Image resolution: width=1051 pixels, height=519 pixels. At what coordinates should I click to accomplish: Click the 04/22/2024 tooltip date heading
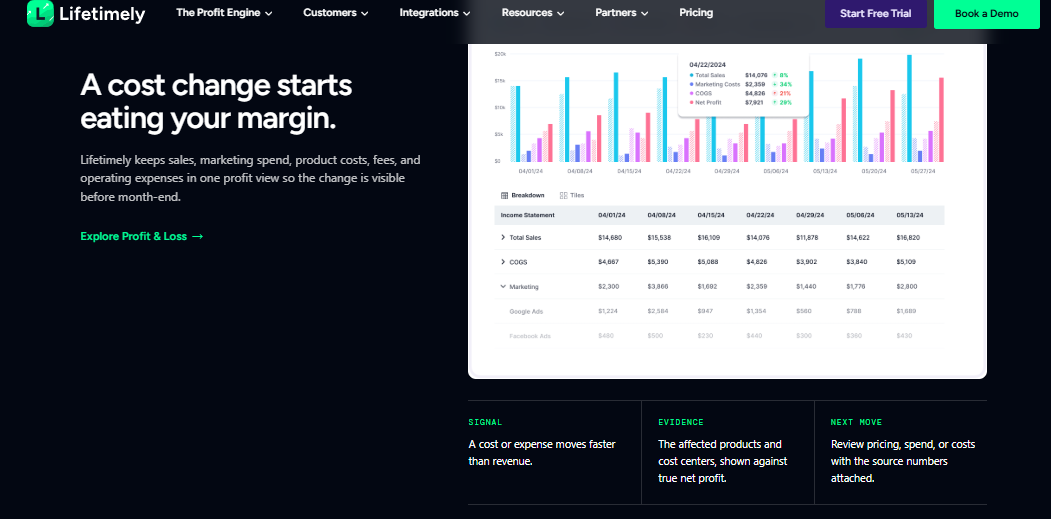coord(708,64)
